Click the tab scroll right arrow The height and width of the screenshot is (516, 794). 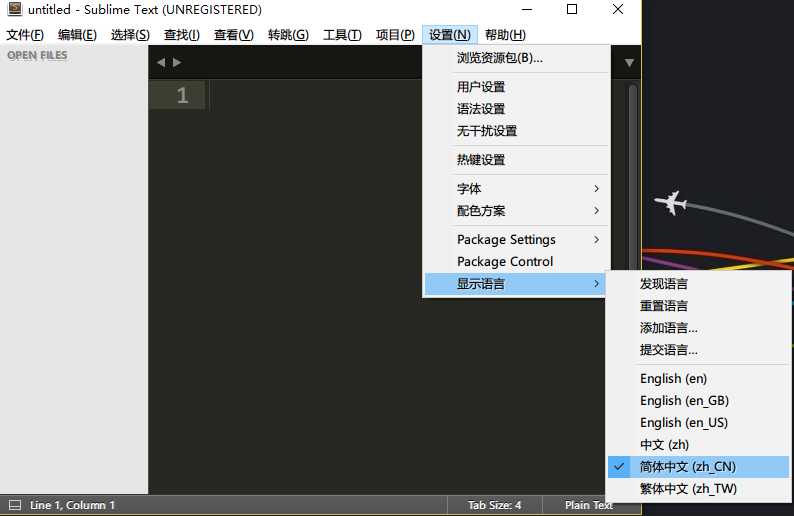coord(177,62)
